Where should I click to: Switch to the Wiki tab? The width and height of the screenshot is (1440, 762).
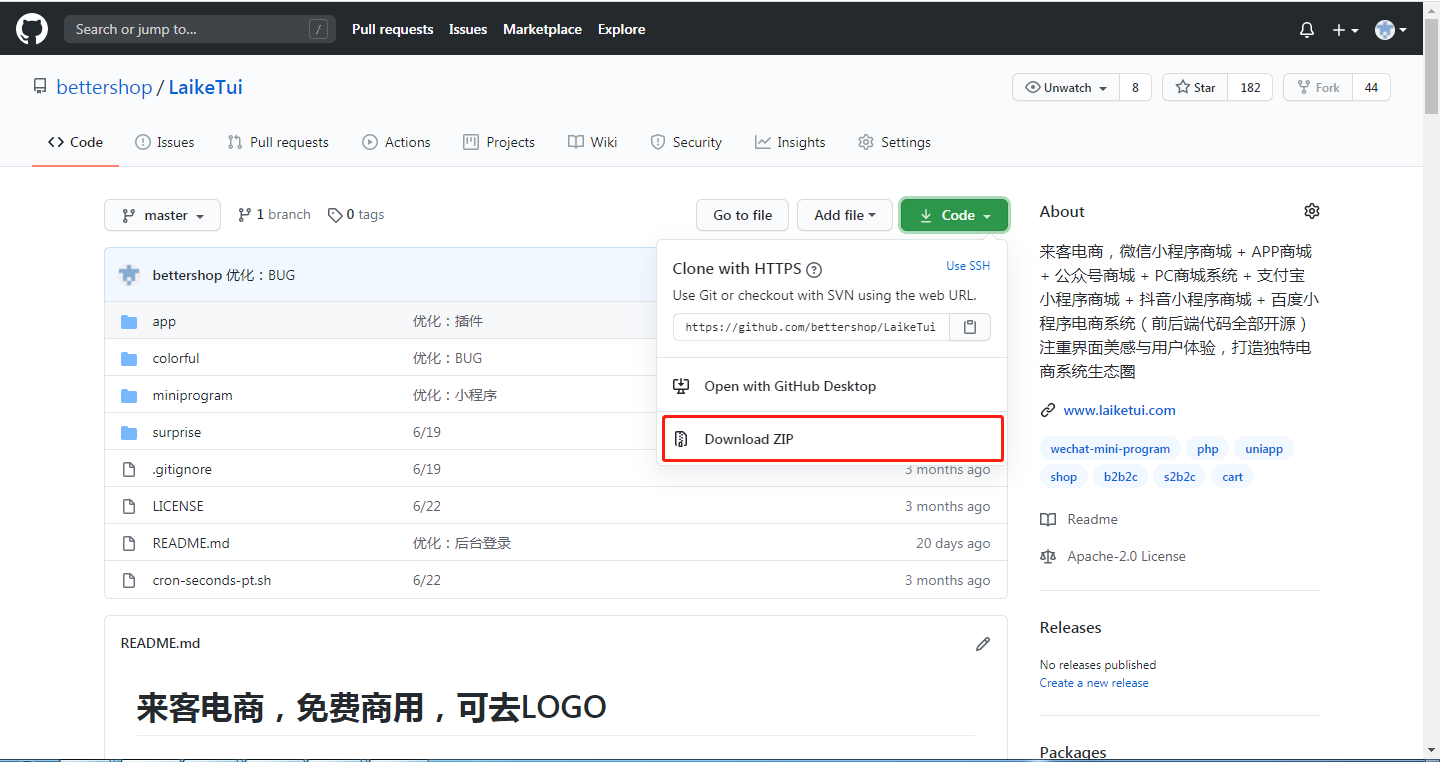pyautogui.click(x=592, y=142)
